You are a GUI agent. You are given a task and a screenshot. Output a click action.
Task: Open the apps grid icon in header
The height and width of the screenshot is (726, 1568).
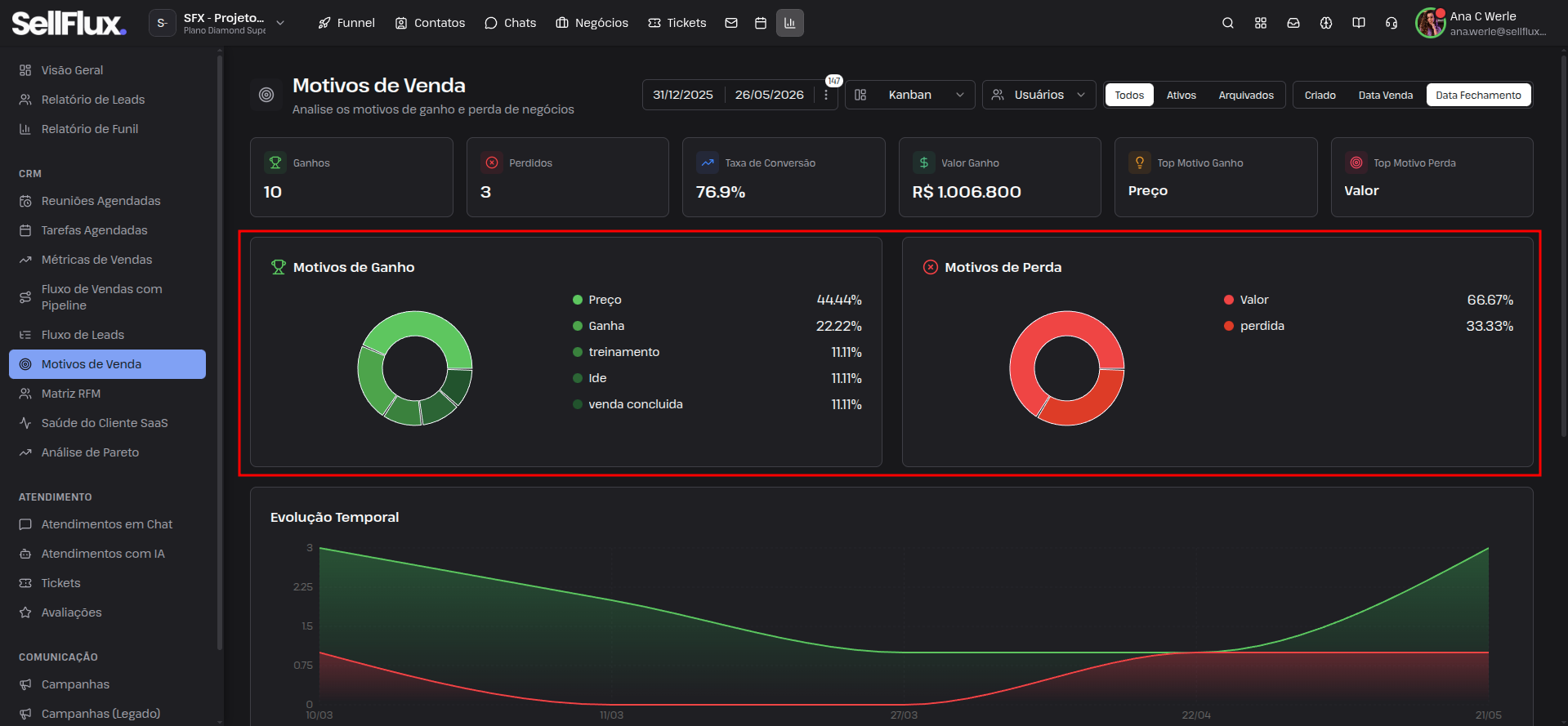pyautogui.click(x=1261, y=23)
